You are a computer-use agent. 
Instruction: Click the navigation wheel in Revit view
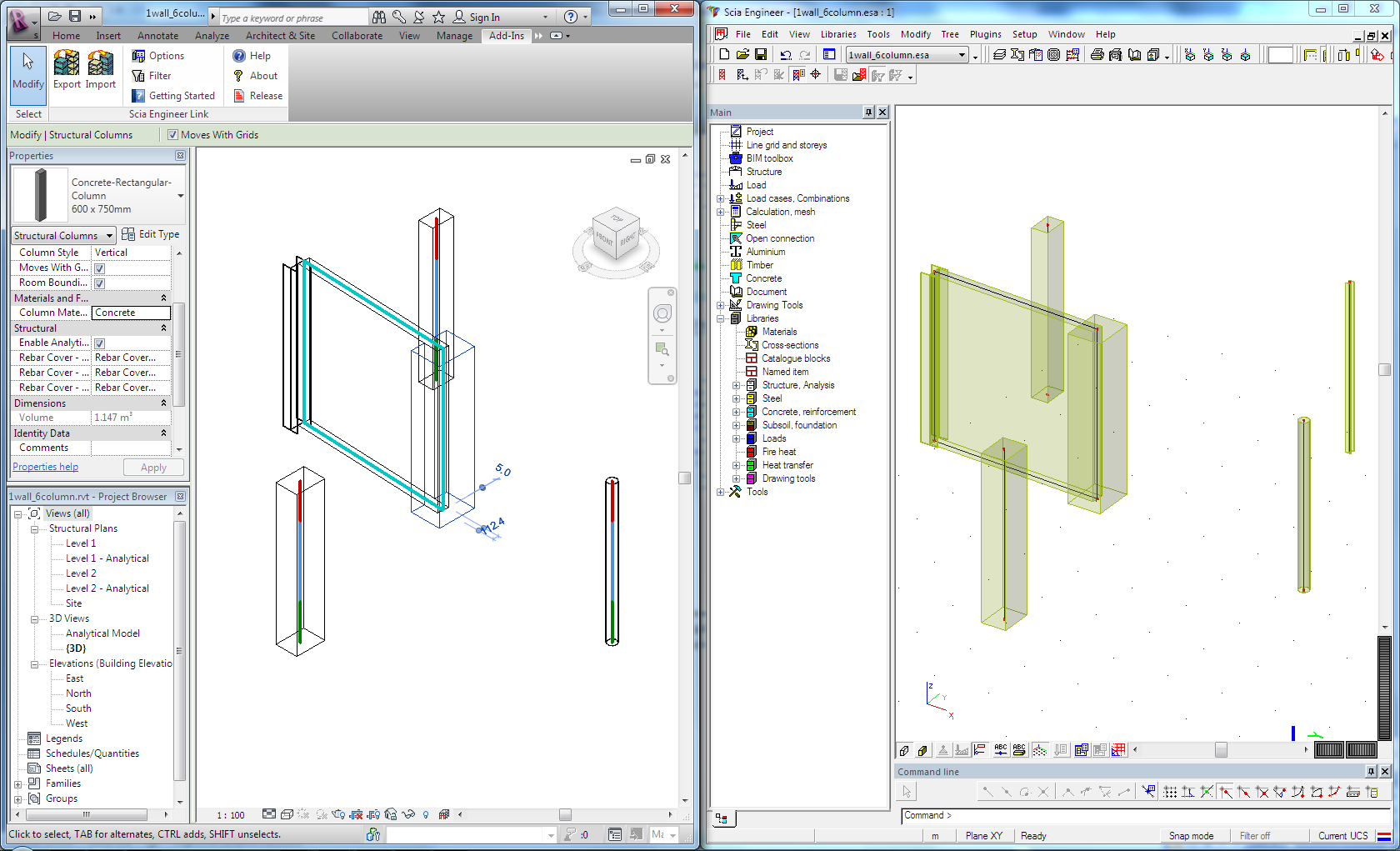662,313
